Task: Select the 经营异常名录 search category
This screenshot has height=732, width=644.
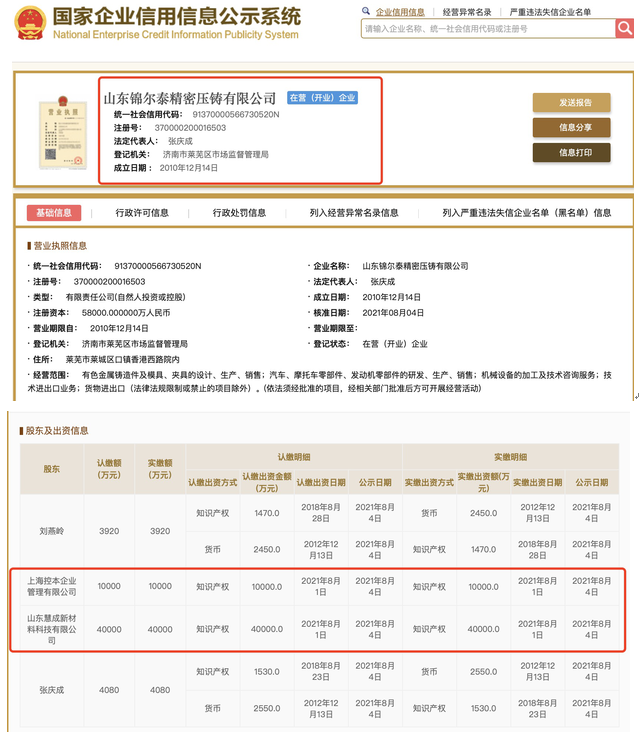Action: (x=467, y=12)
